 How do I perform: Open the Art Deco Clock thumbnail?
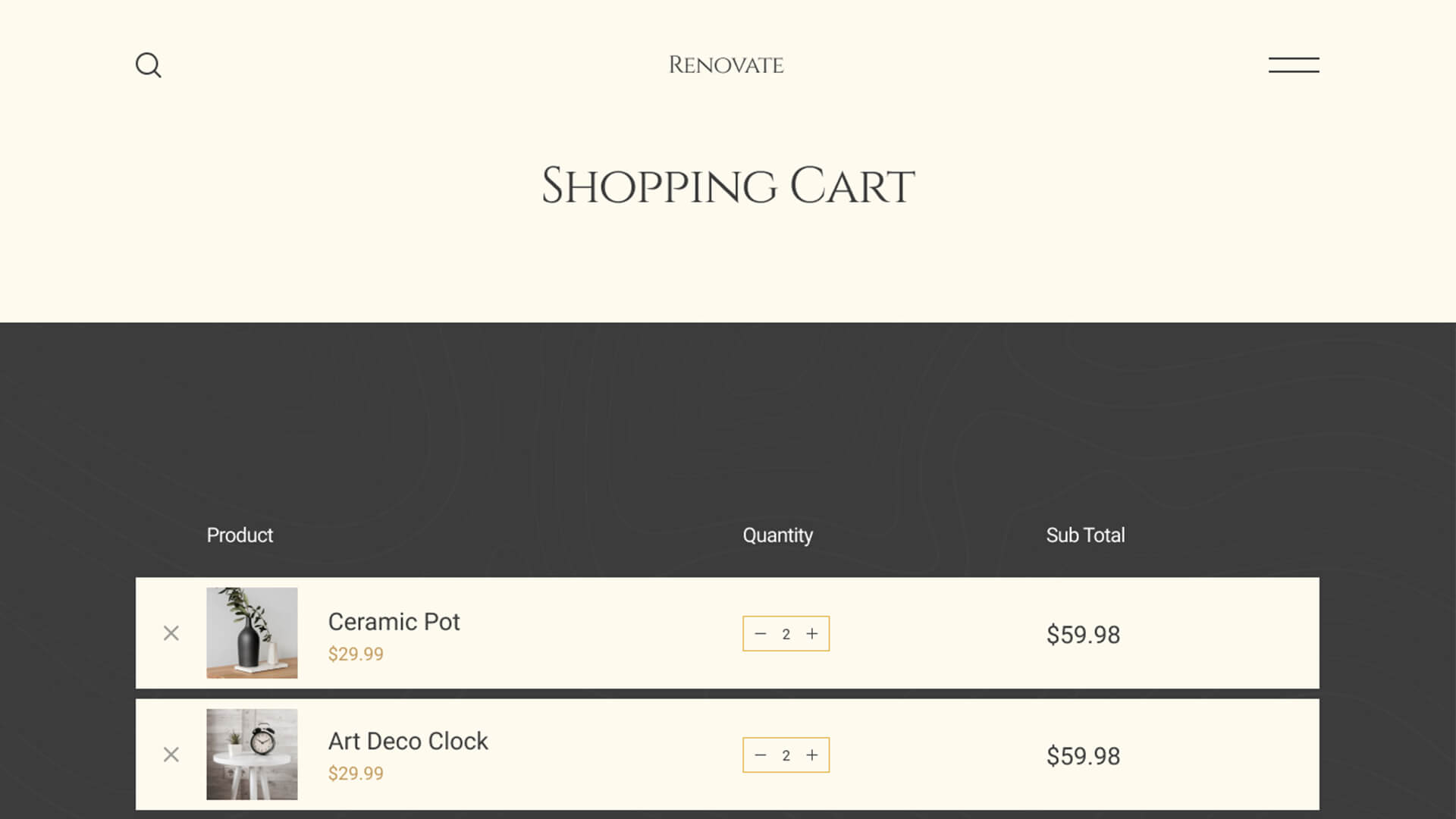click(252, 754)
